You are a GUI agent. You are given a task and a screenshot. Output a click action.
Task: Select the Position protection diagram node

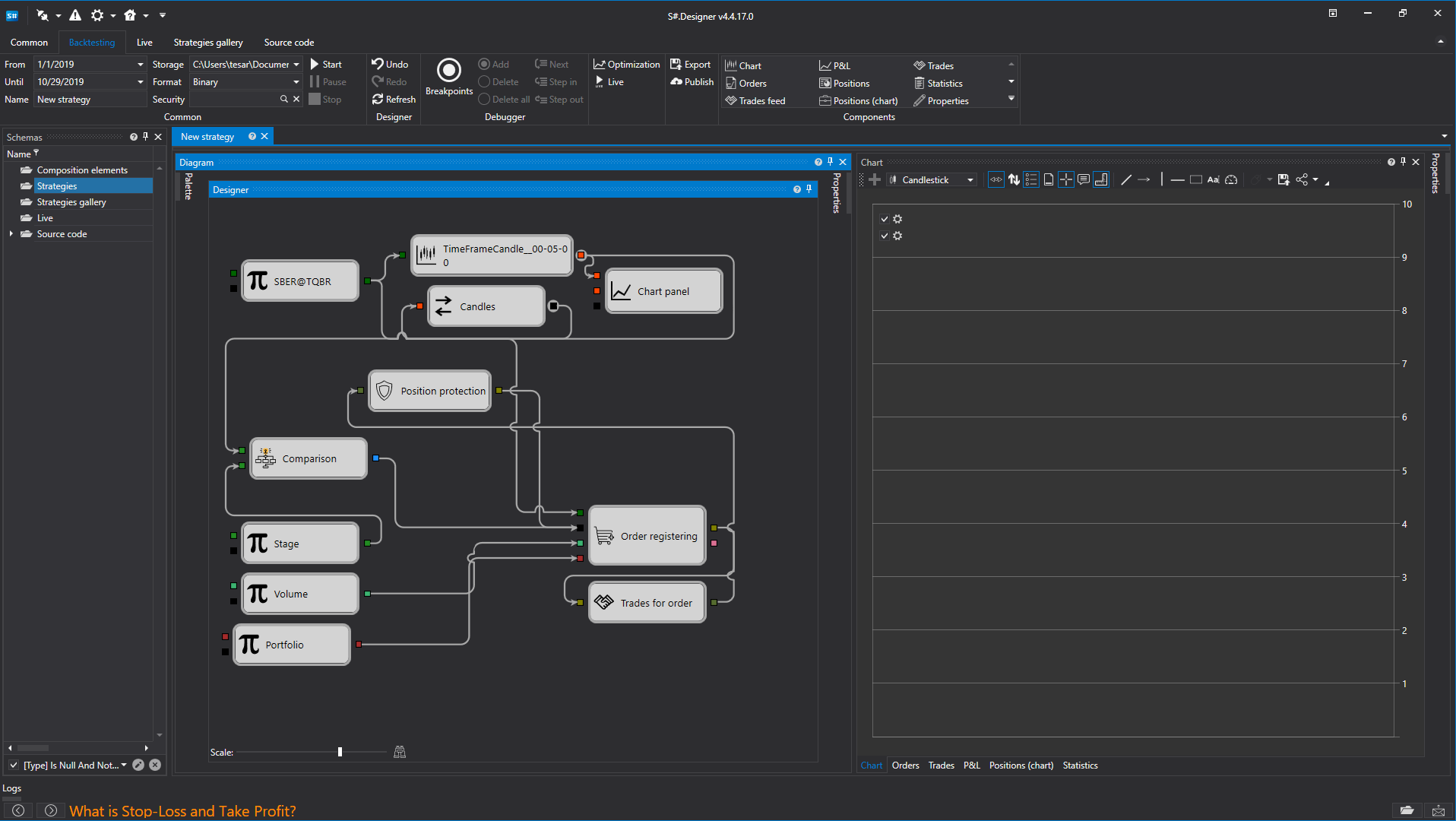[x=430, y=391]
